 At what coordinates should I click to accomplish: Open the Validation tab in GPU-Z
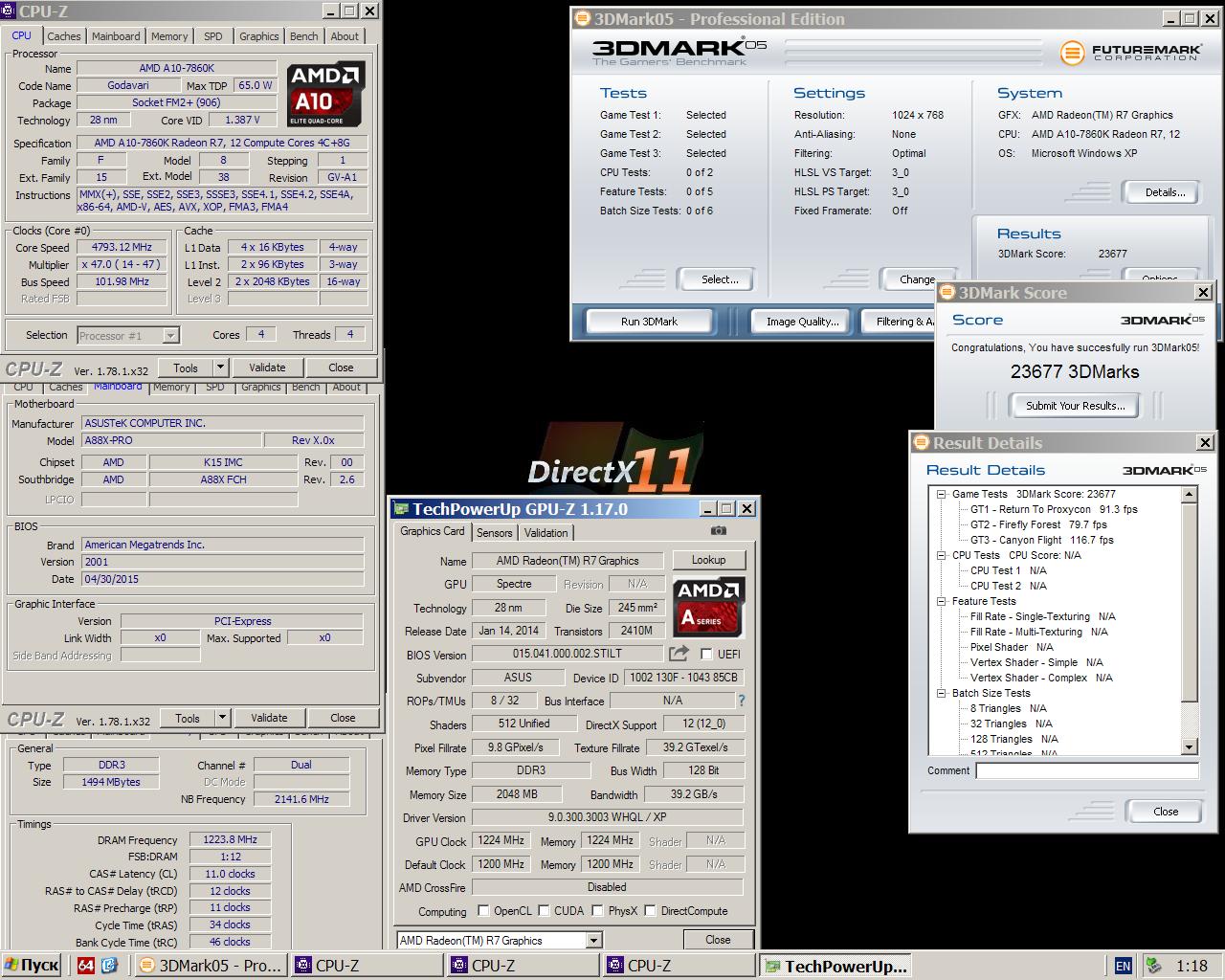tap(546, 533)
